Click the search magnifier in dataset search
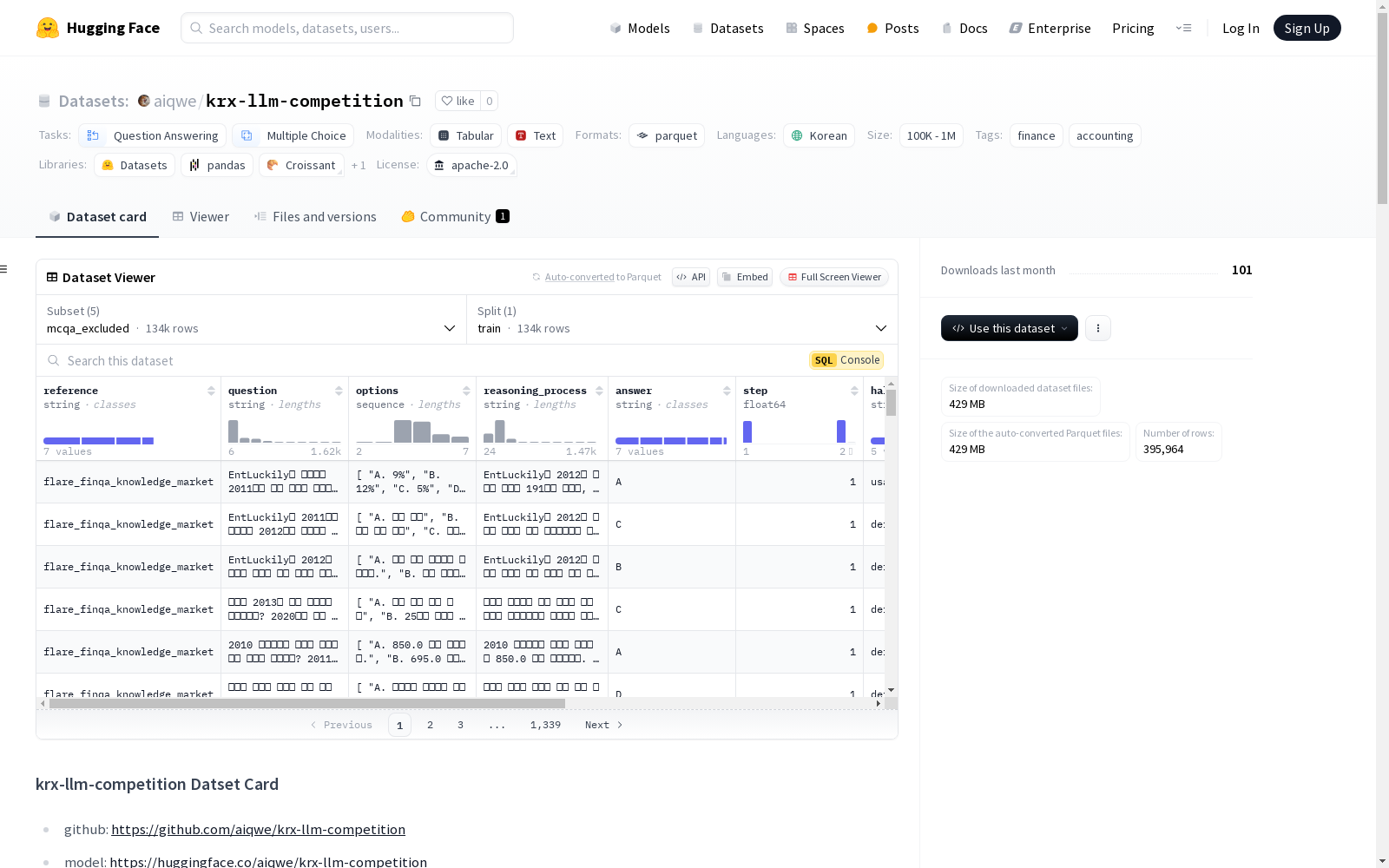The height and width of the screenshot is (868, 1389). [x=54, y=360]
